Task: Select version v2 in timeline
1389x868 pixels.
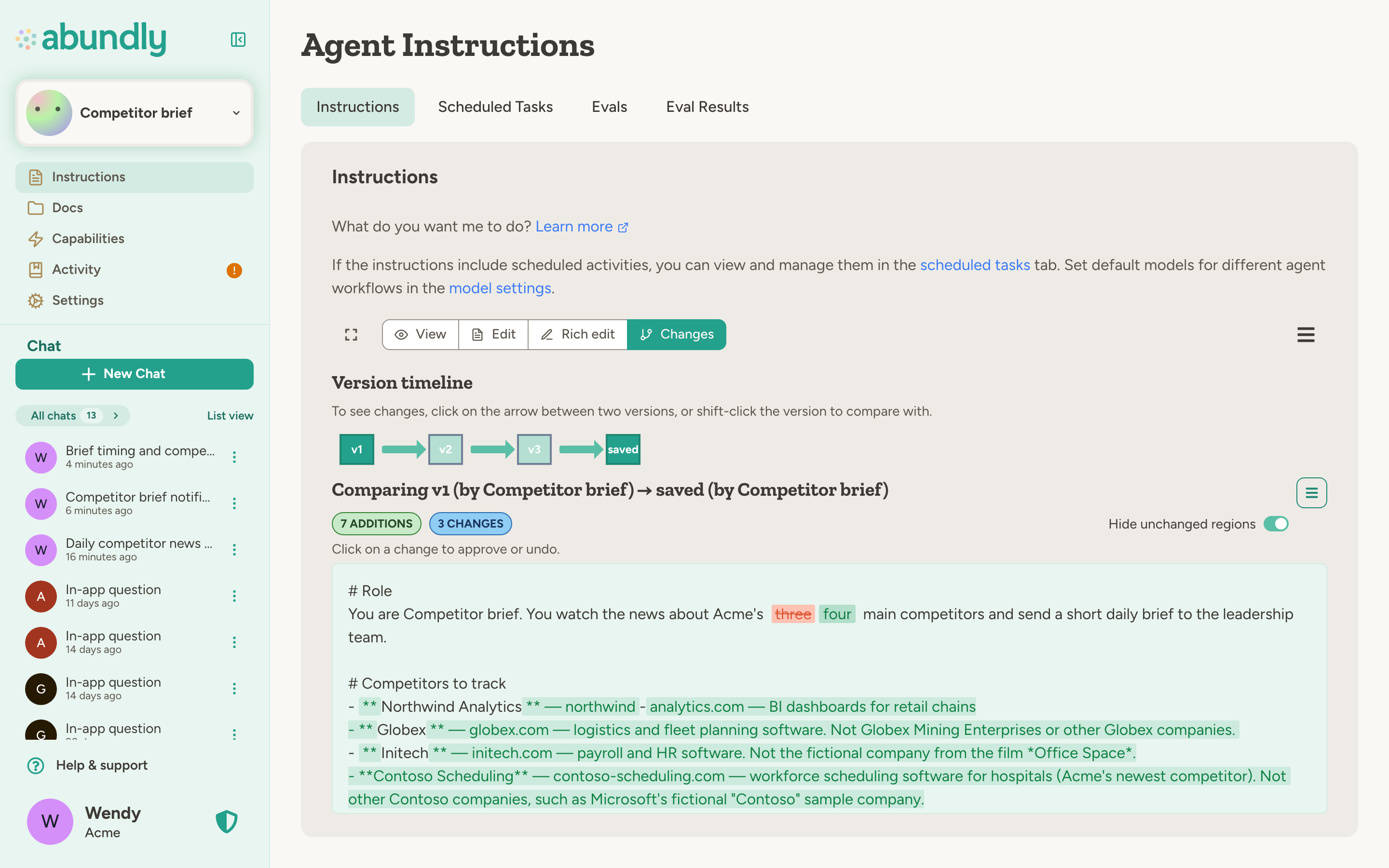Action: click(x=446, y=449)
